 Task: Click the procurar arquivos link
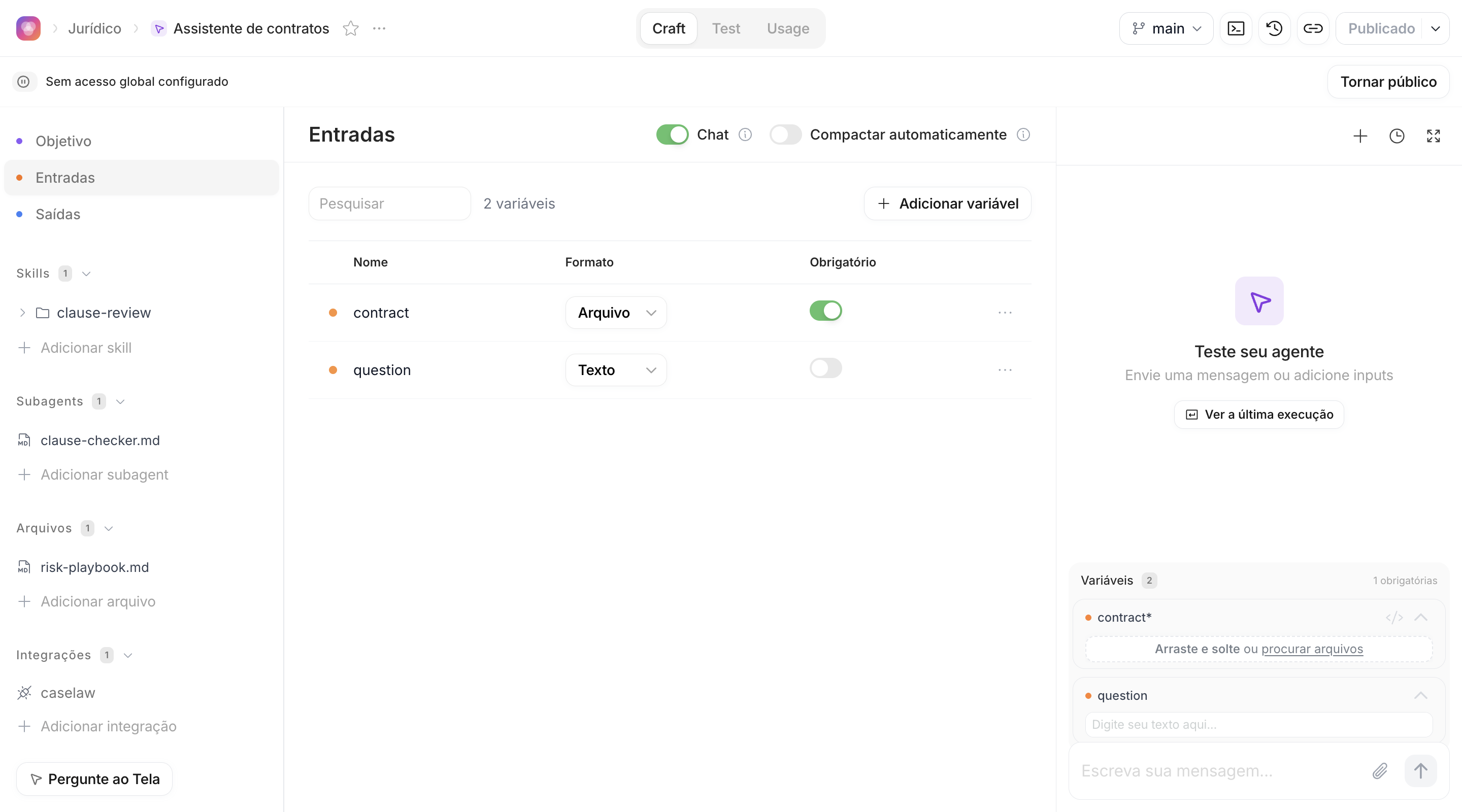[1312, 649]
